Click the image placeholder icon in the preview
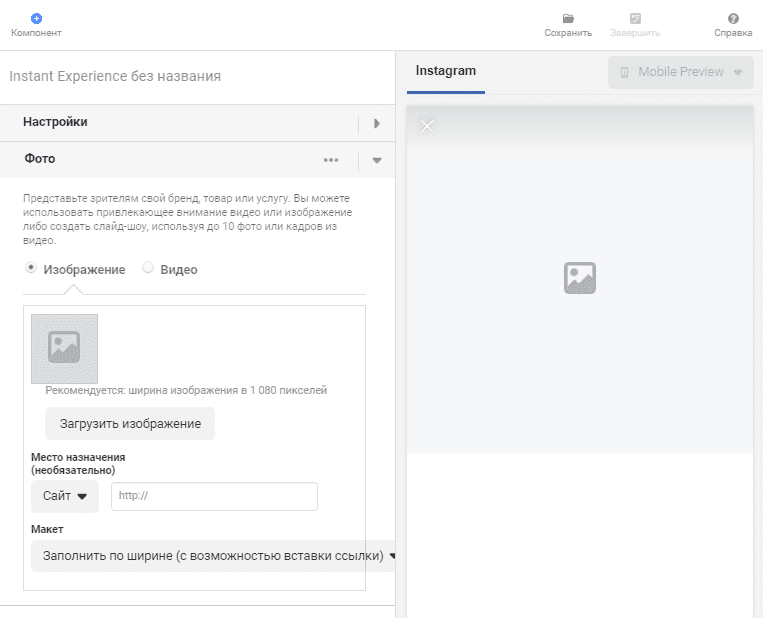Screen dimensions: 763x618 click(580, 278)
